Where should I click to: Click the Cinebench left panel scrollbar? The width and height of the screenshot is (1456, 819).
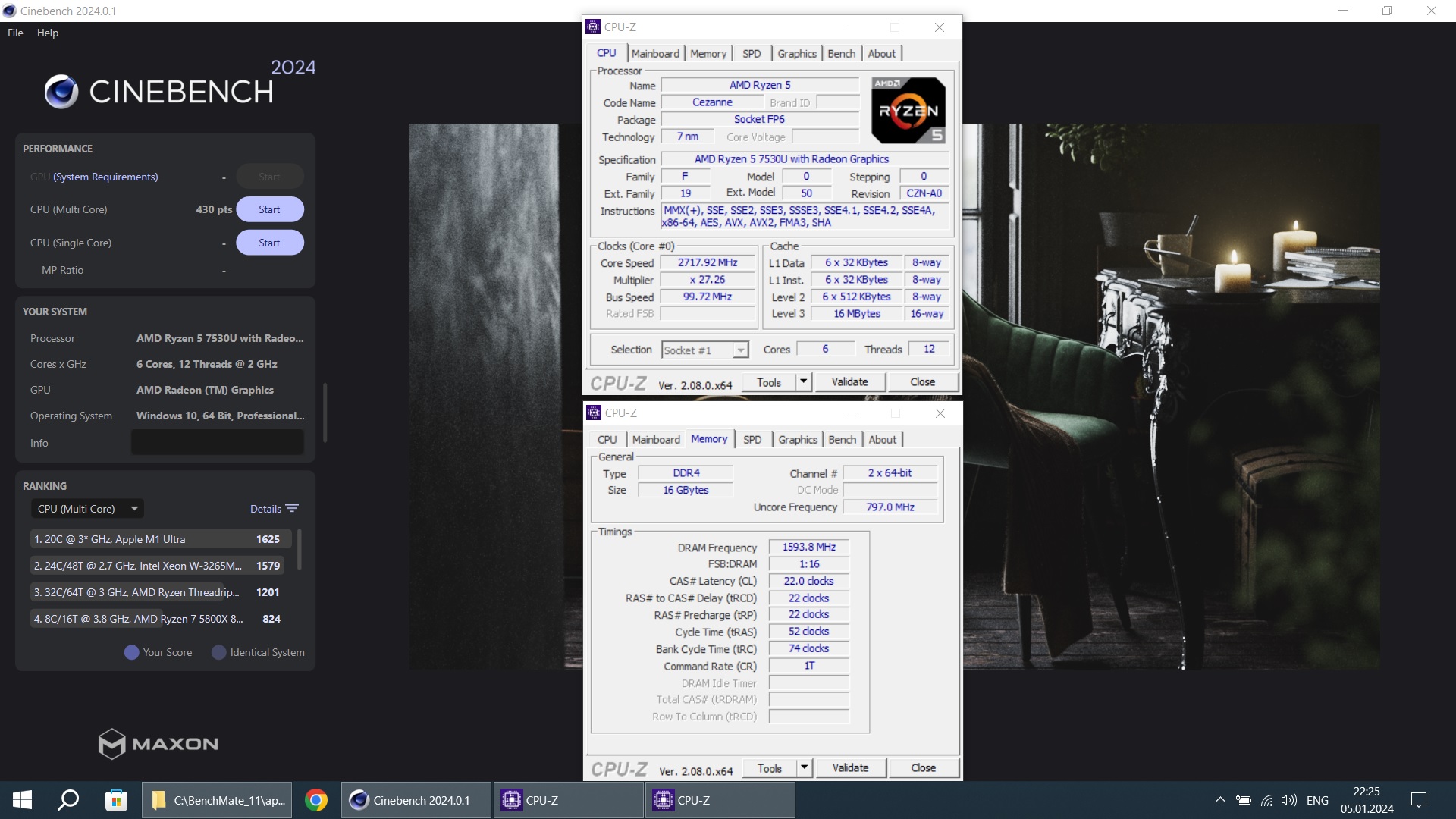click(x=325, y=413)
